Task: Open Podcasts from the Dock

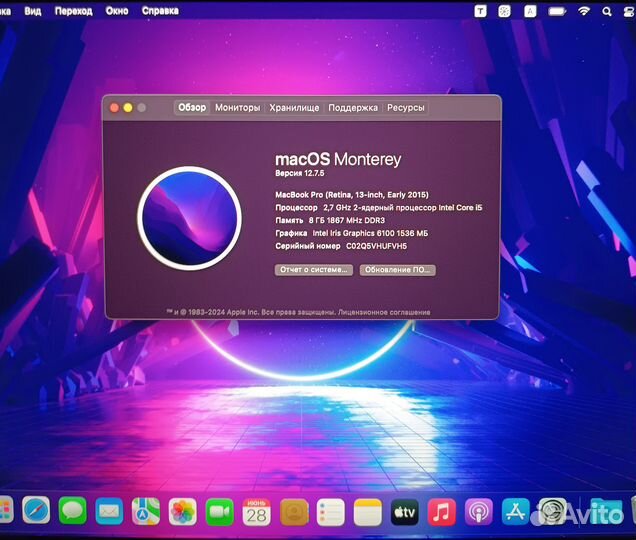Action: (479, 512)
